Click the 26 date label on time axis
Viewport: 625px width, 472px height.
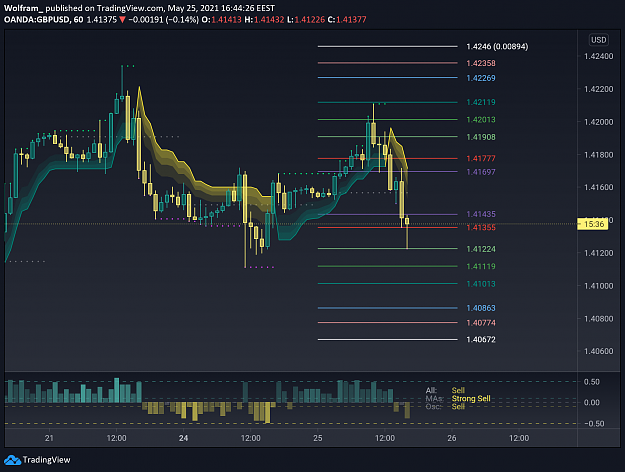(x=452, y=438)
